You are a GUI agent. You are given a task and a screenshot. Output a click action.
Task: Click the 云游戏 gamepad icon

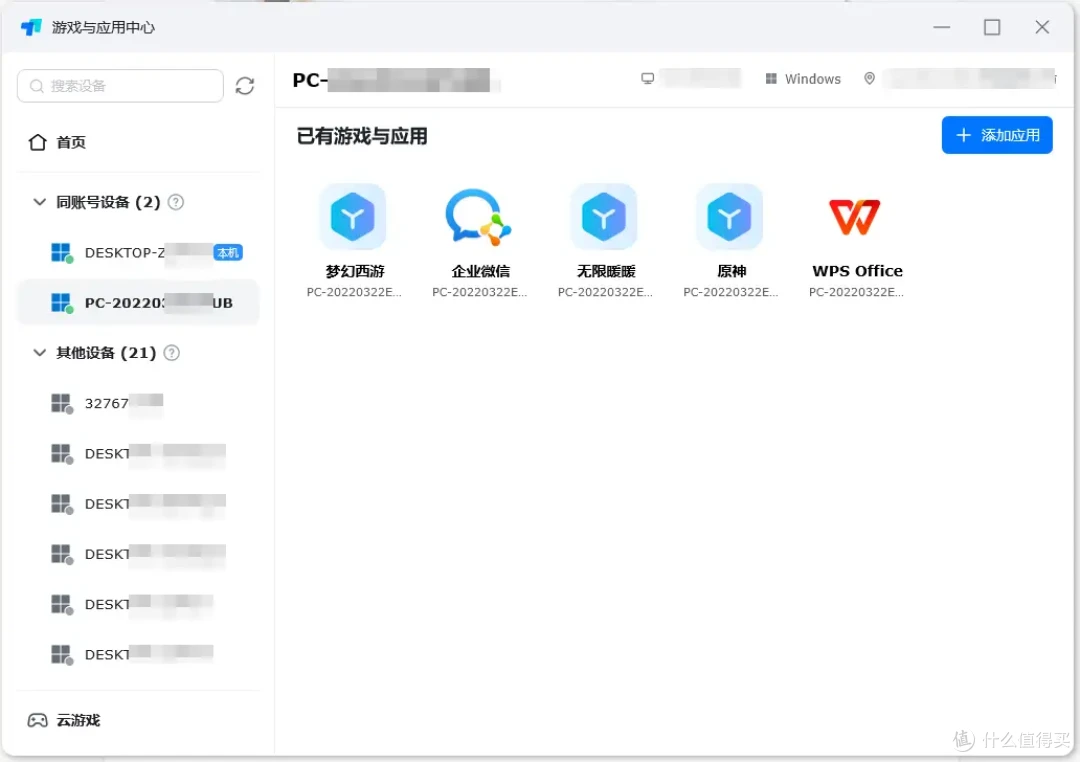pyautogui.click(x=37, y=721)
